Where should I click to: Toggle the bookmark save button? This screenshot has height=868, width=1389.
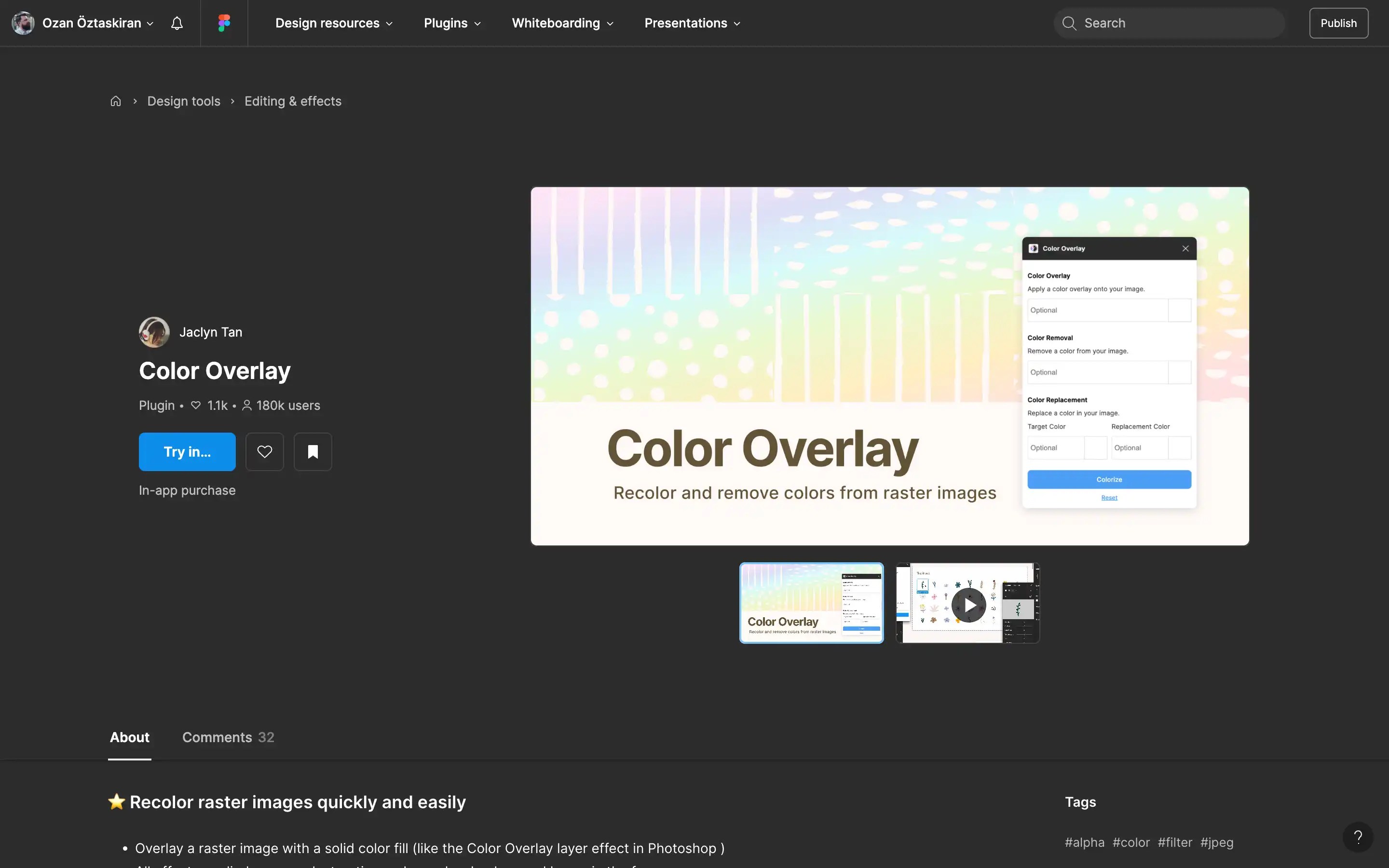pyautogui.click(x=313, y=452)
